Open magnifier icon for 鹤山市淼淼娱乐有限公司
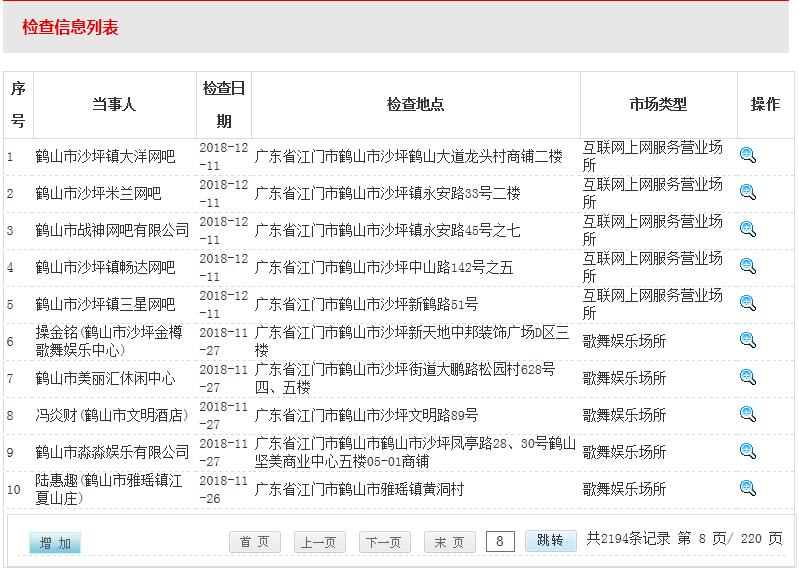 point(747,451)
